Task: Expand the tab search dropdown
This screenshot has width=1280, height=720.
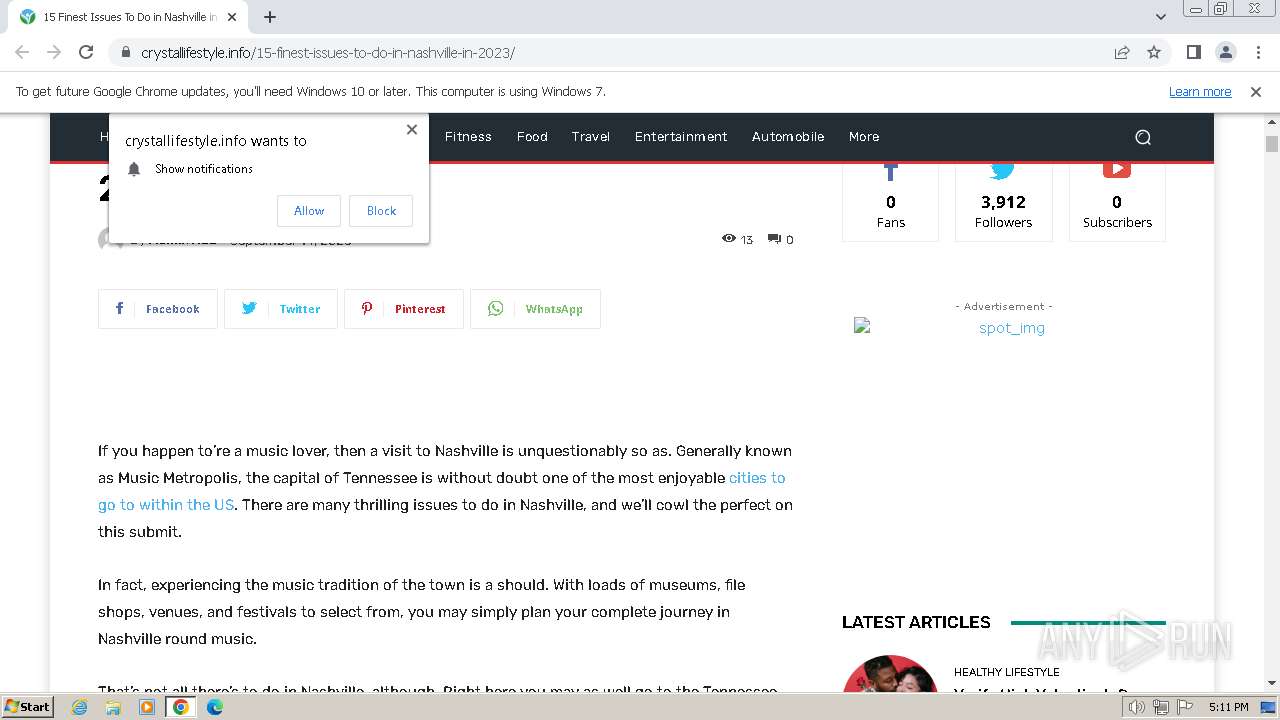Action: tap(1161, 17)
